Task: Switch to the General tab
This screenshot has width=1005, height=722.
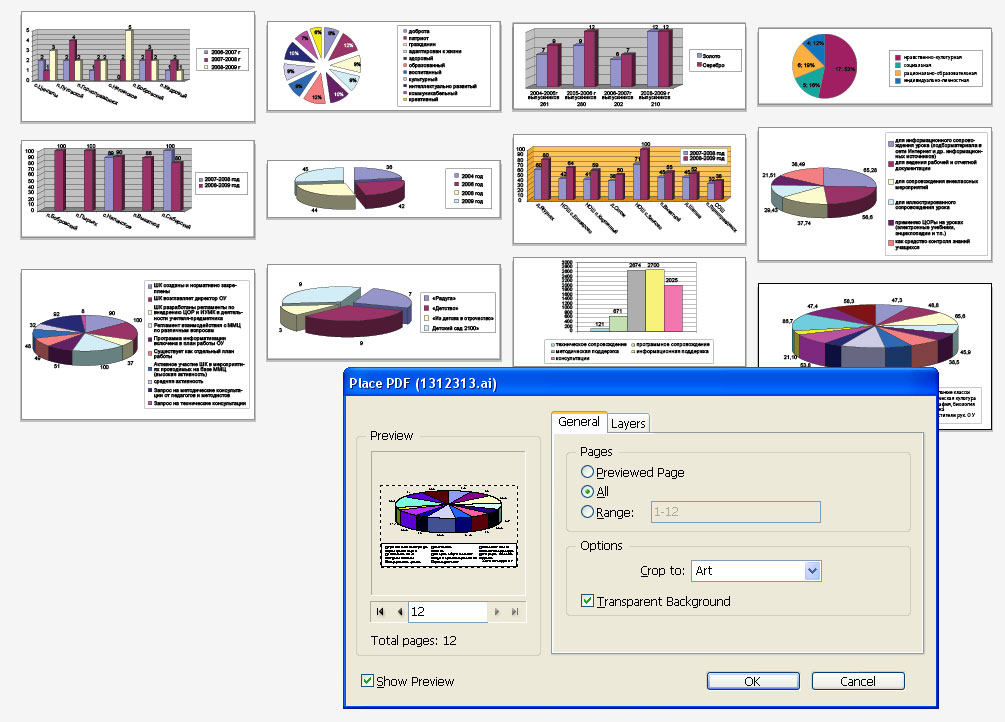Action: (x=579, y=421)
